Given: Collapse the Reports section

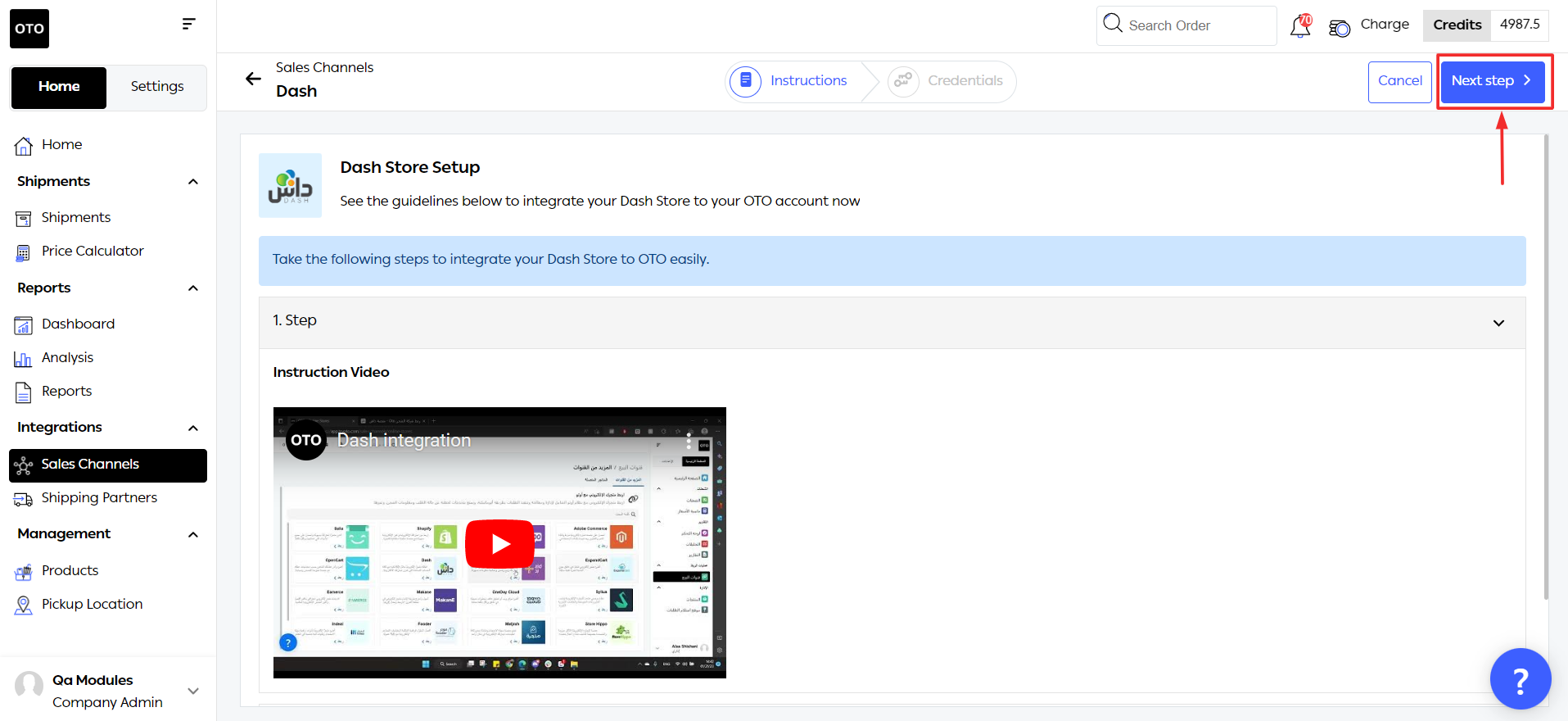Looking at the screenshot, I should [x=193, y=288].
